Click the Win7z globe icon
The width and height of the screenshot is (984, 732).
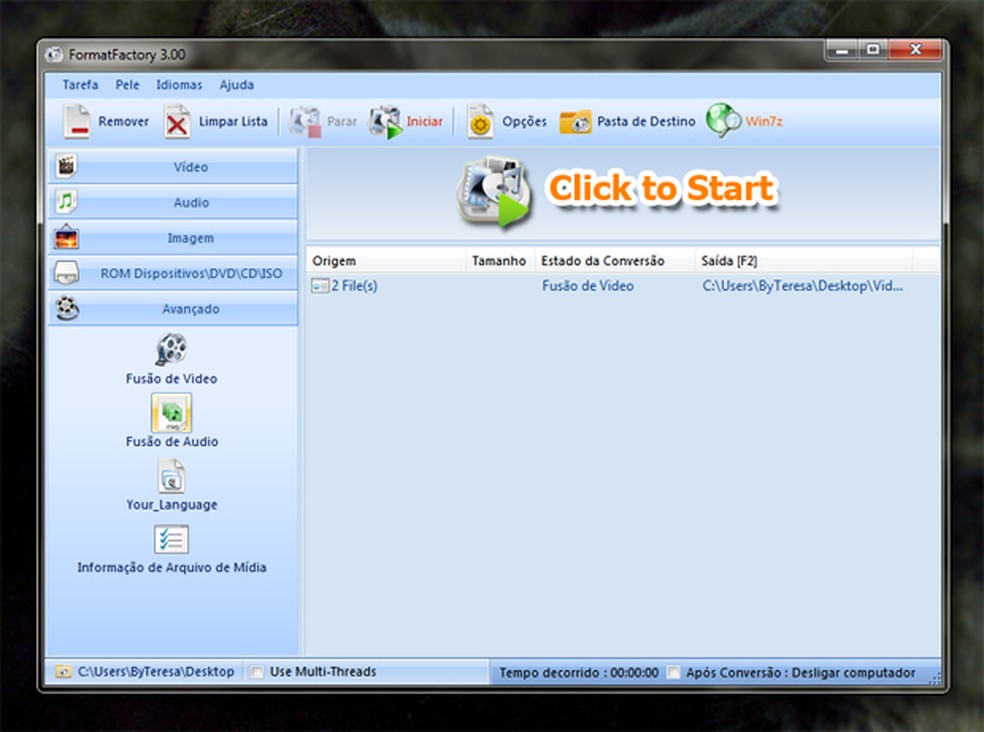coord(724,121)
